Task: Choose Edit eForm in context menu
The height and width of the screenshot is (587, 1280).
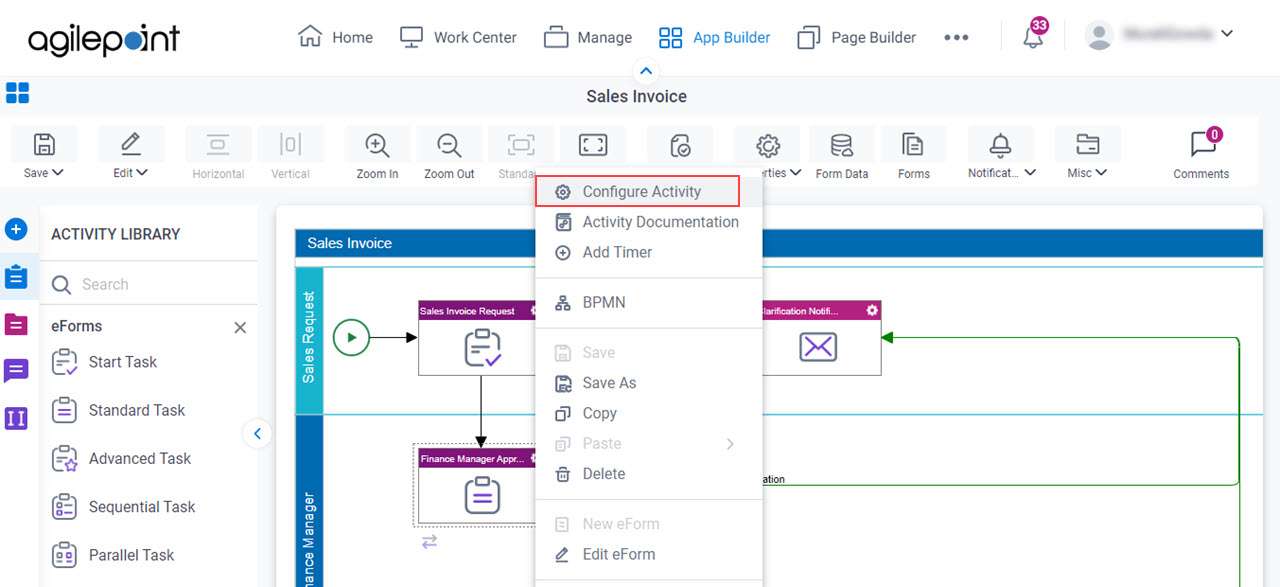Action: 649,554
